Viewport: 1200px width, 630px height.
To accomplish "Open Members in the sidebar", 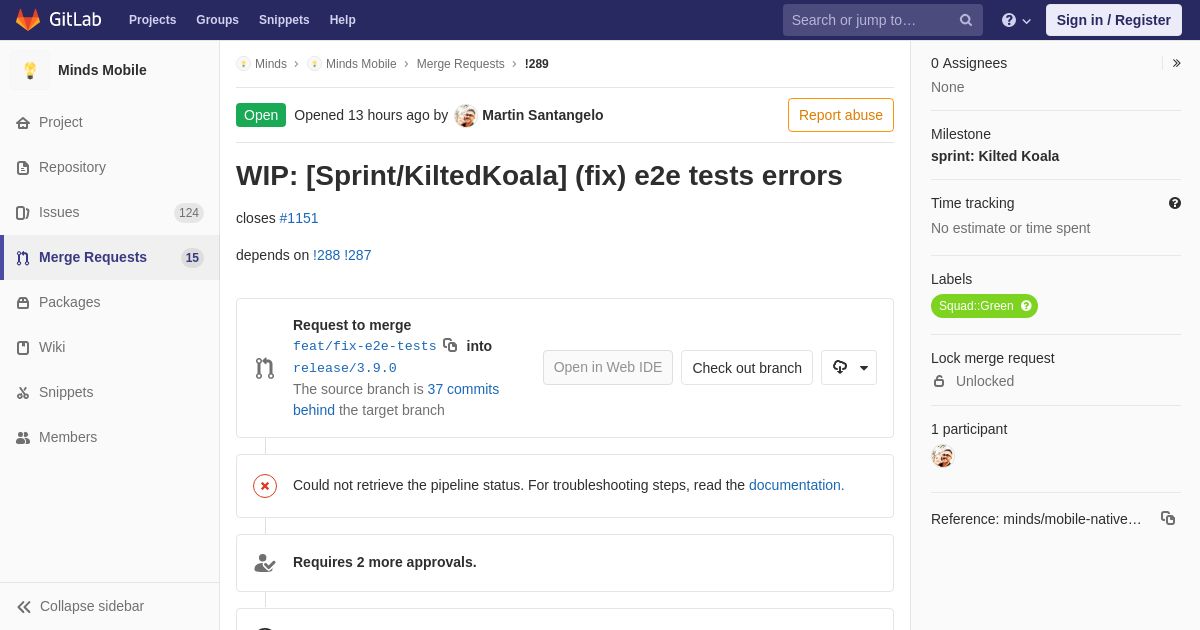I will [x=110, y=437].
